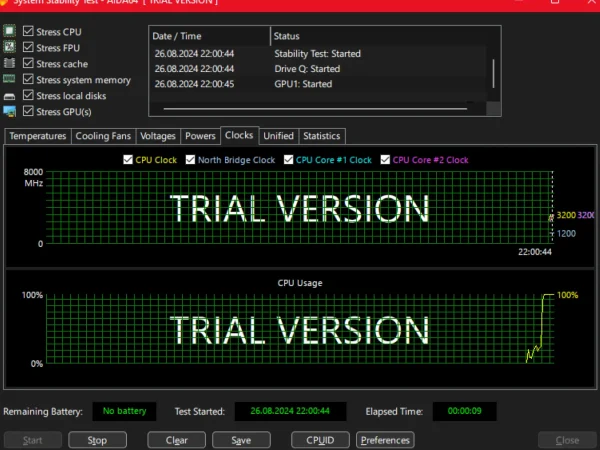The image size is (600, 450).
Task: Uncheck the Stress FPU checkbox
Action: click(28, 48)
